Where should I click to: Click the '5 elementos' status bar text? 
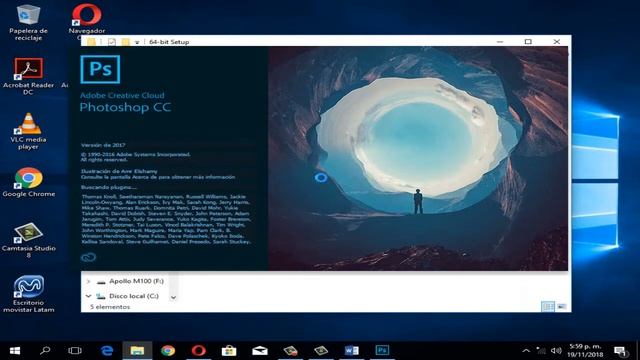tap(110, 307)
